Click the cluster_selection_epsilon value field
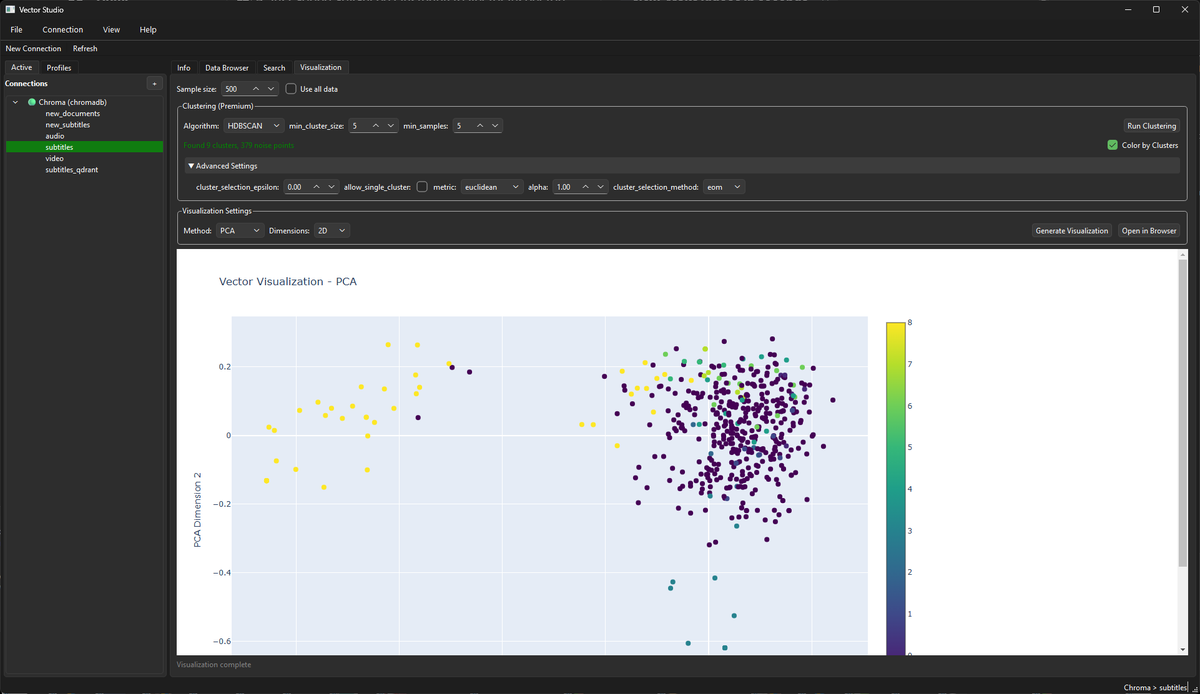1200x694 pixels. pyautogui.click(x=296, y=187)
